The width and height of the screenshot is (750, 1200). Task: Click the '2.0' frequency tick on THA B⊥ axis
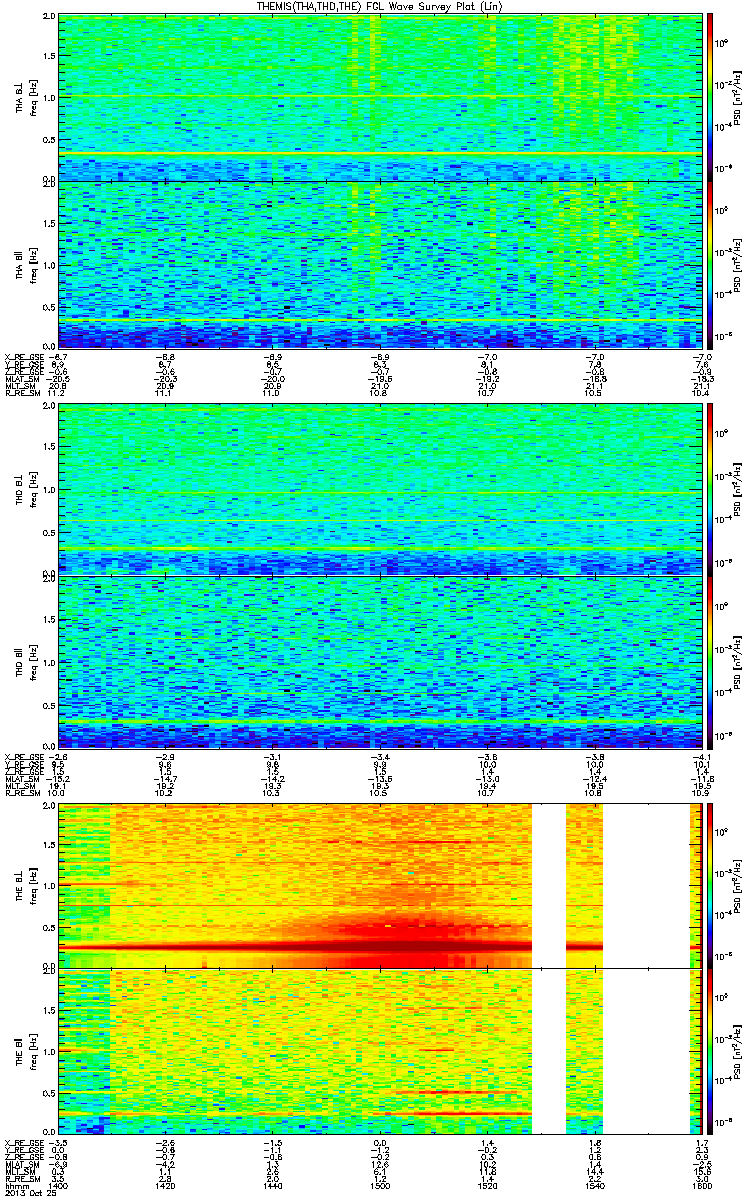click(x=49, y=18)
